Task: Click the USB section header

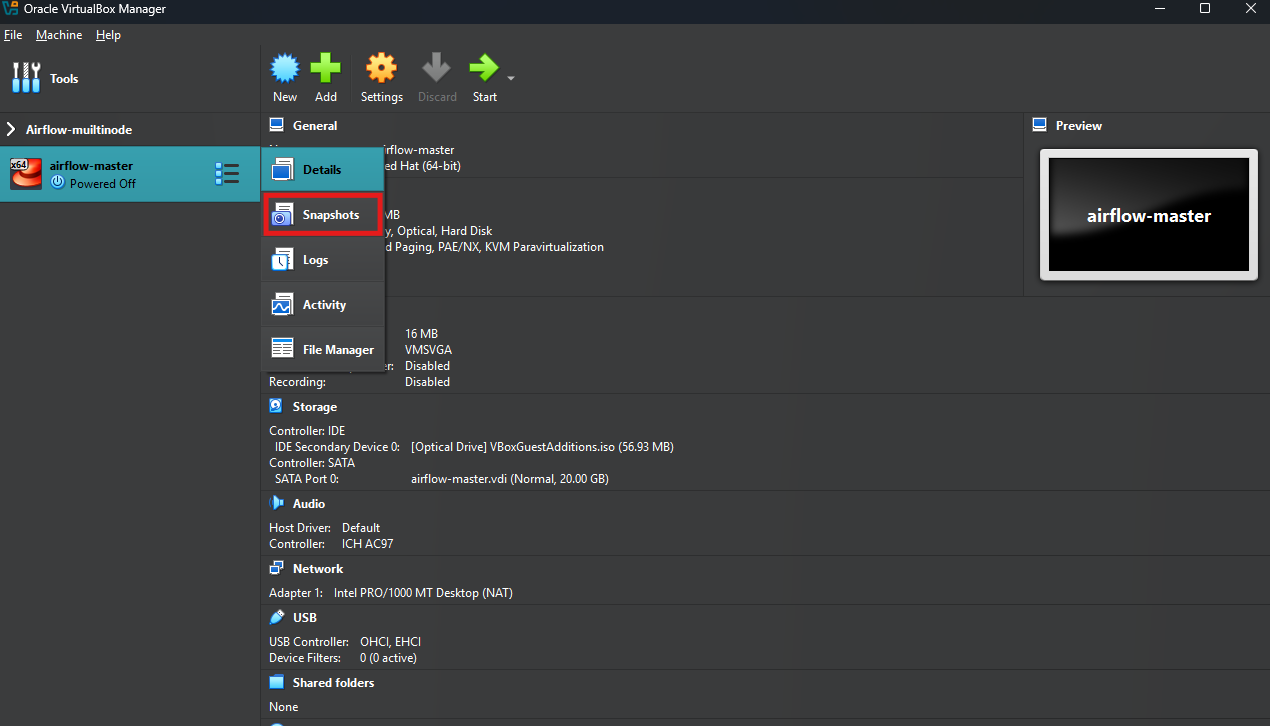Action: point(304,618)
